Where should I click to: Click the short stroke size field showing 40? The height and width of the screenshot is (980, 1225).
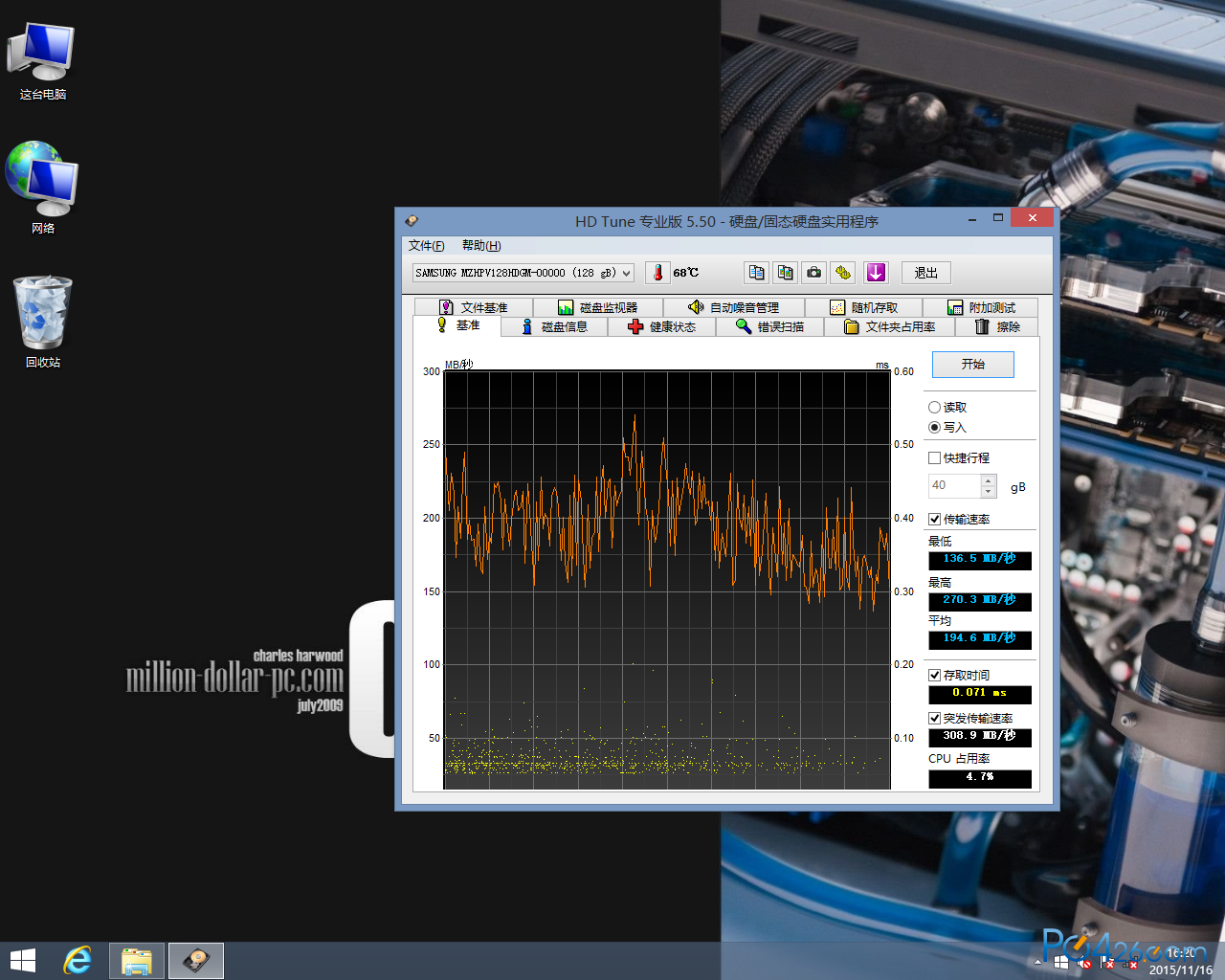point(954,486)
